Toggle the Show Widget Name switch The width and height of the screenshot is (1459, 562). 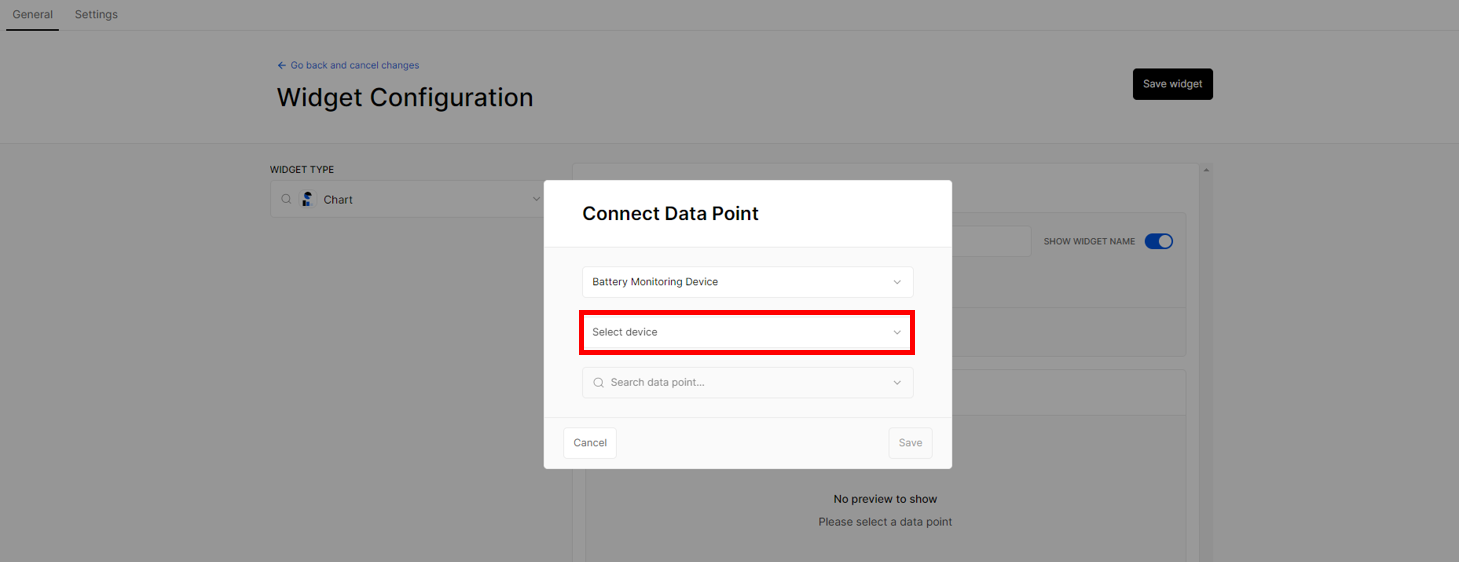coord(1159,241)
